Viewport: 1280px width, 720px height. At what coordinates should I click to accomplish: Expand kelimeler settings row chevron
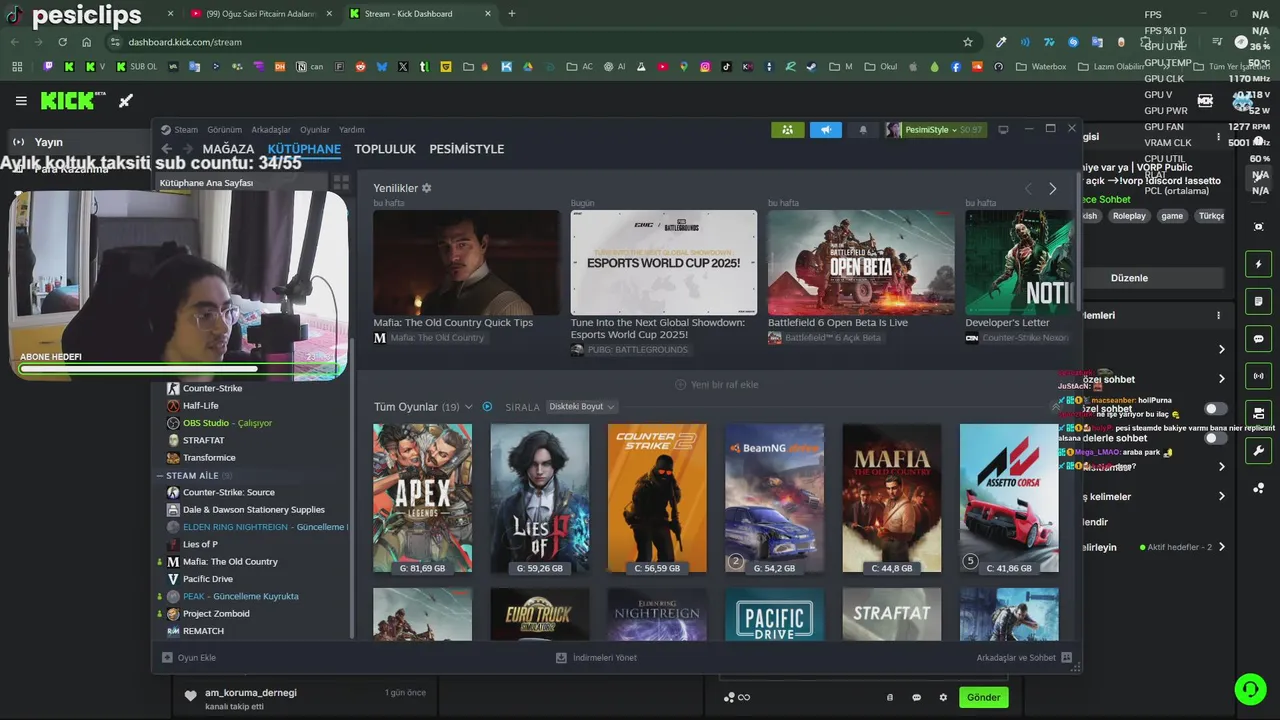coord(1221,497)
